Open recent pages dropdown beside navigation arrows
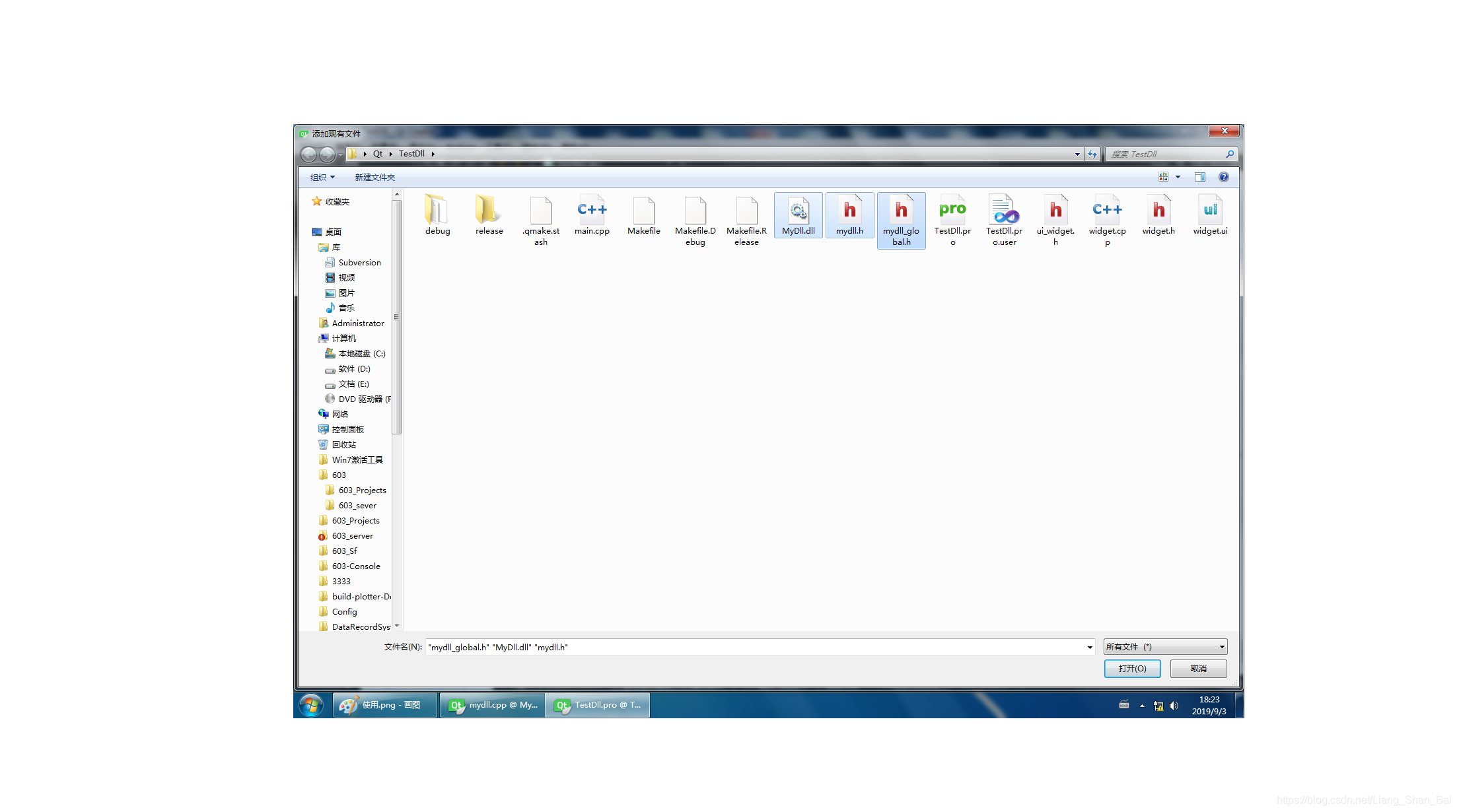 click(340, 154)
